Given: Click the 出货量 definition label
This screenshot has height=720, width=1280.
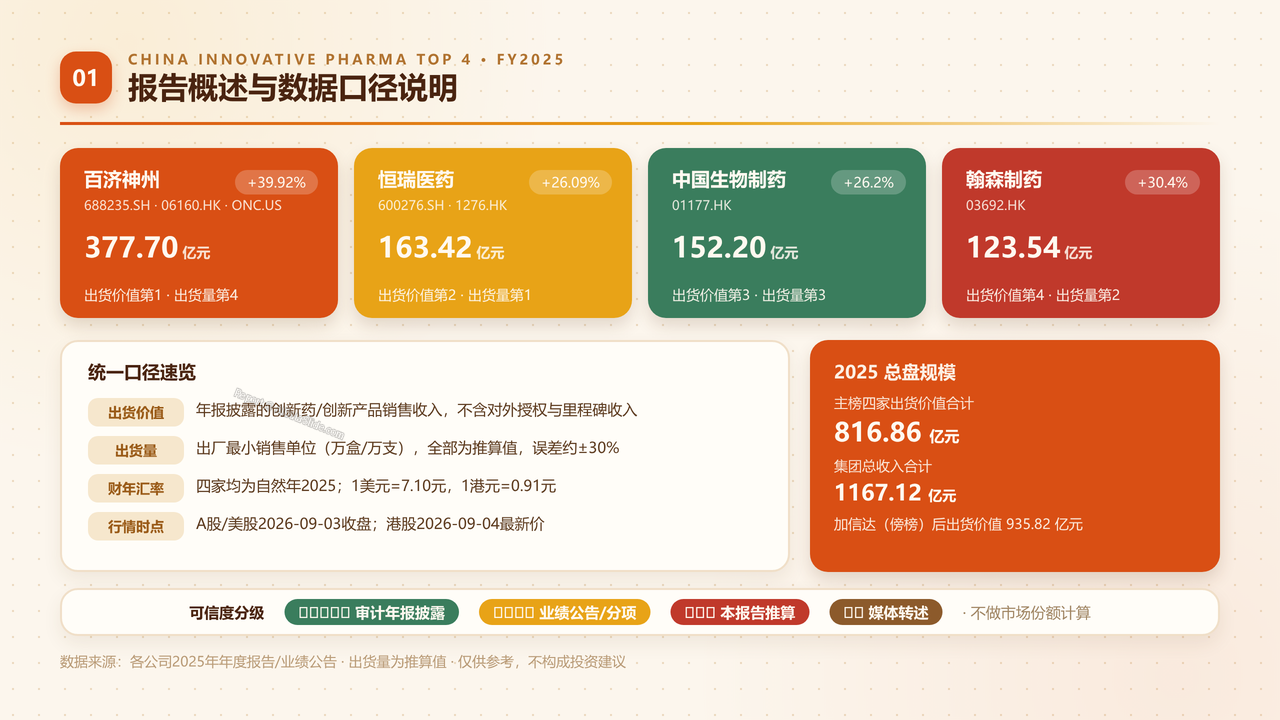Looking at the screenshot, I should (136, 450).
